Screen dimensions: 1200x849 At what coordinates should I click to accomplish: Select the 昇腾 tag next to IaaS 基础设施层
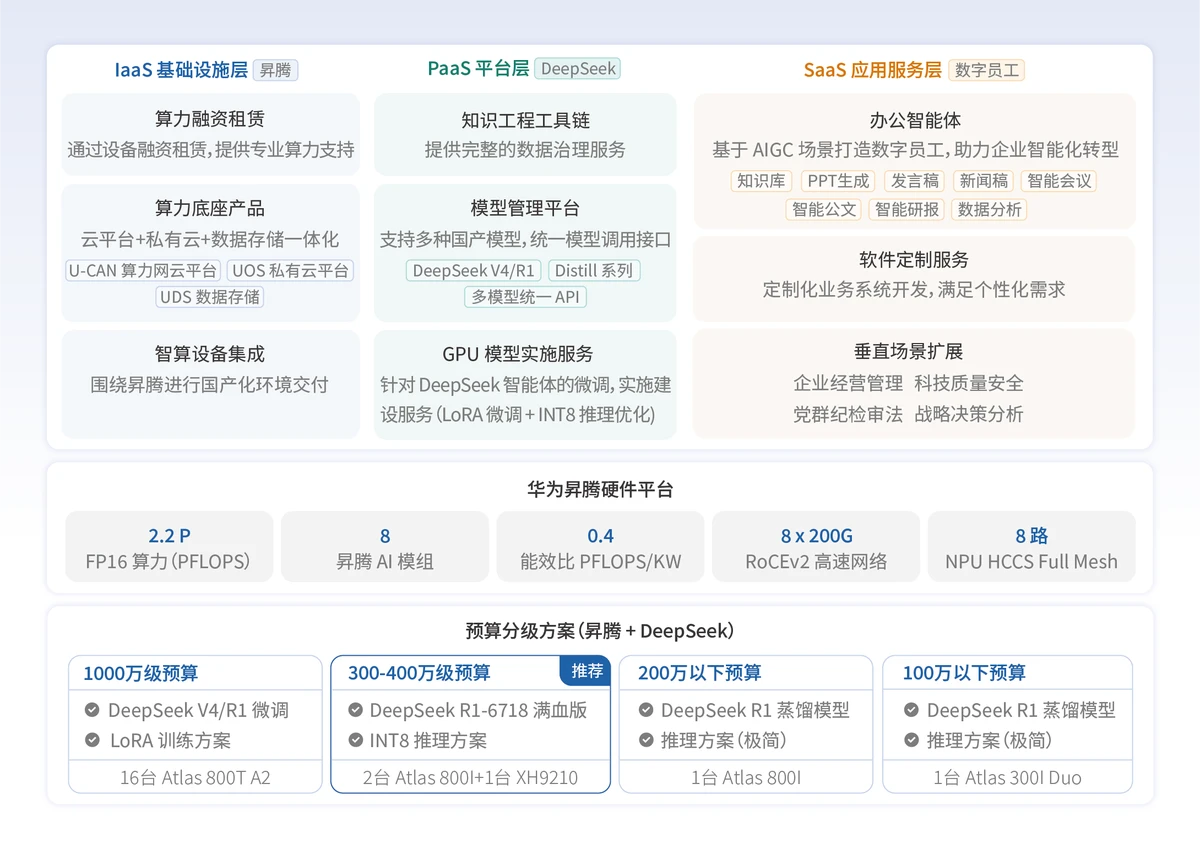click(x=275, y=70)
